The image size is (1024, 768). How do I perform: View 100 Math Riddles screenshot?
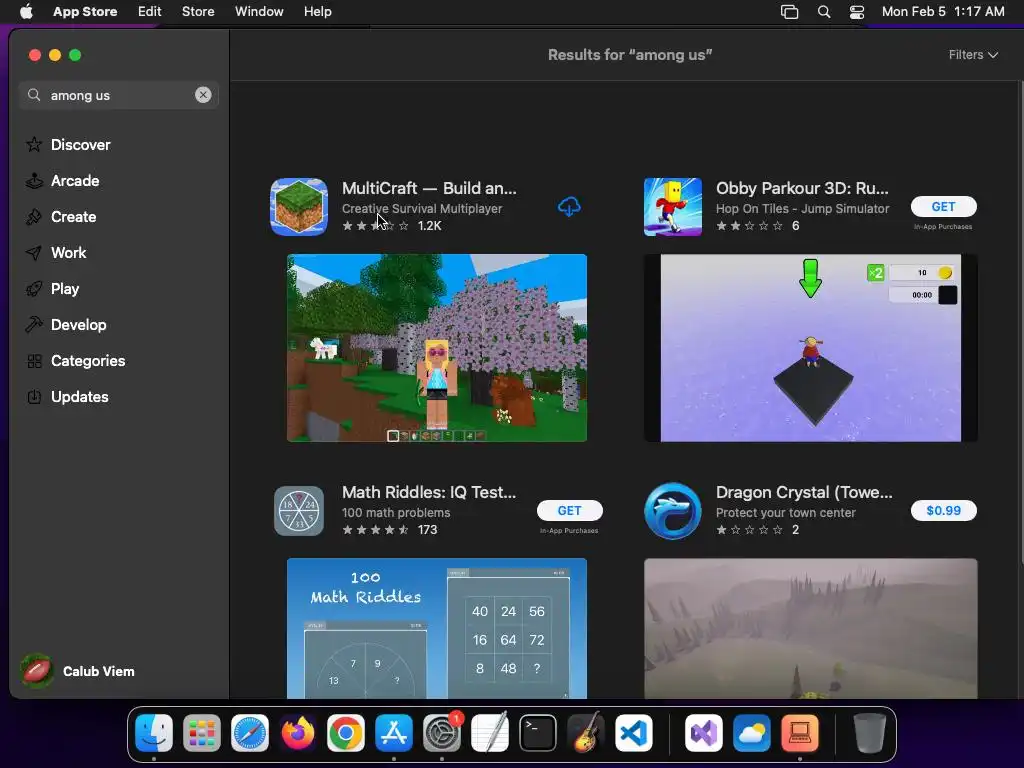[x=437, y=628]
